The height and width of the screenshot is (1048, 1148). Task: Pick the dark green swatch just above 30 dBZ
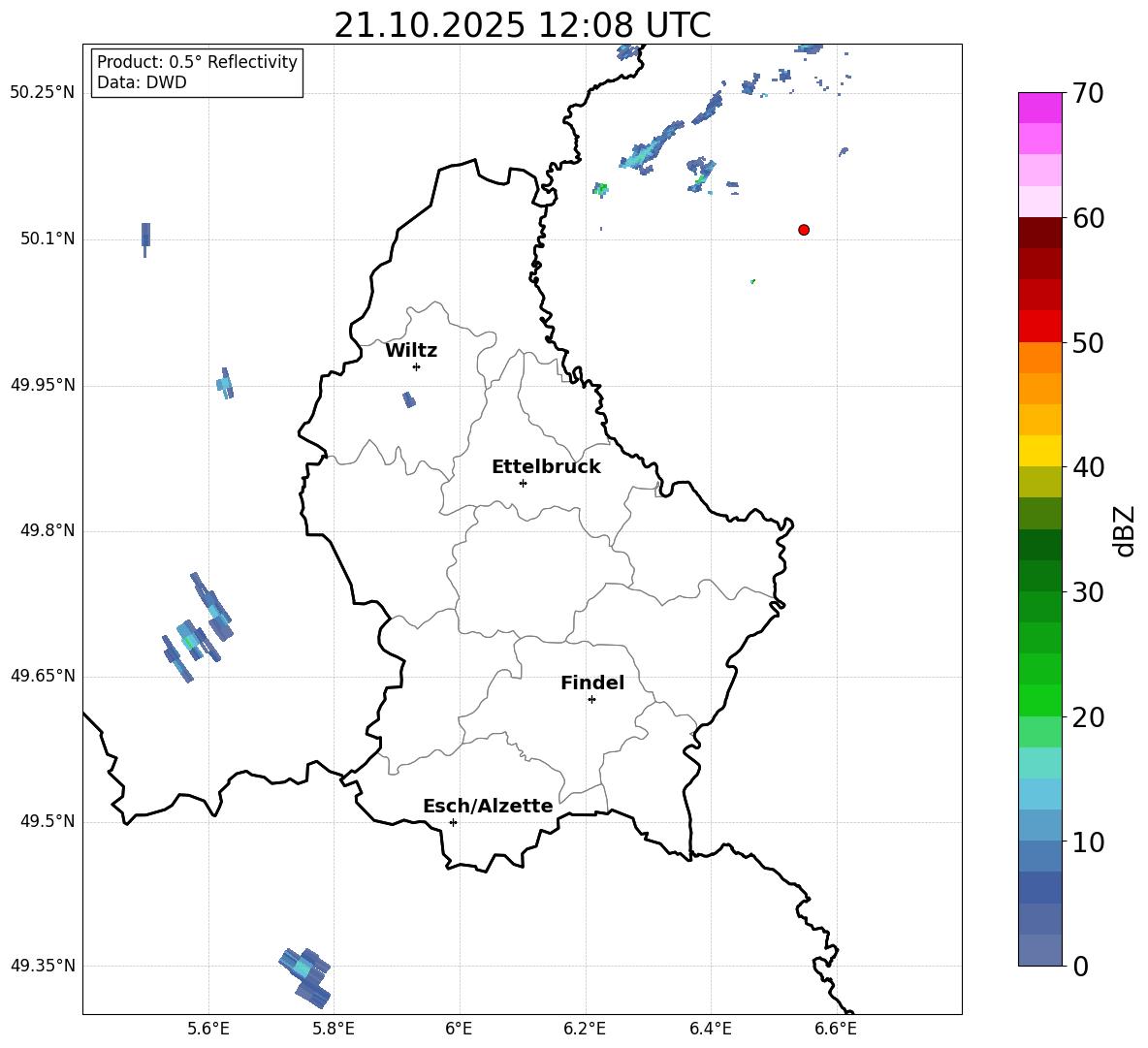[1040, 576]
